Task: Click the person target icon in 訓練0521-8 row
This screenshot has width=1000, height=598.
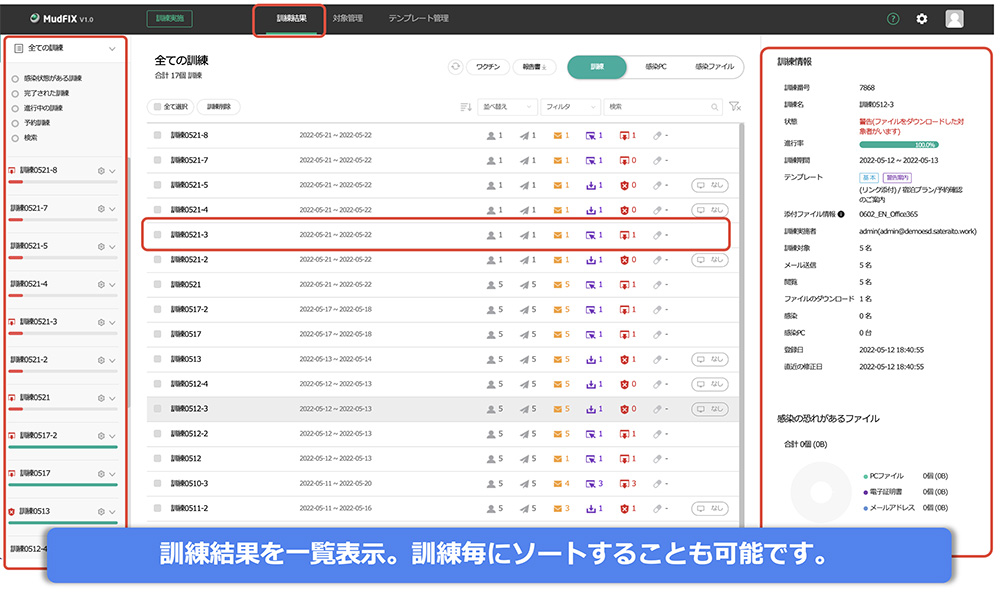Action: pos(491,136)
